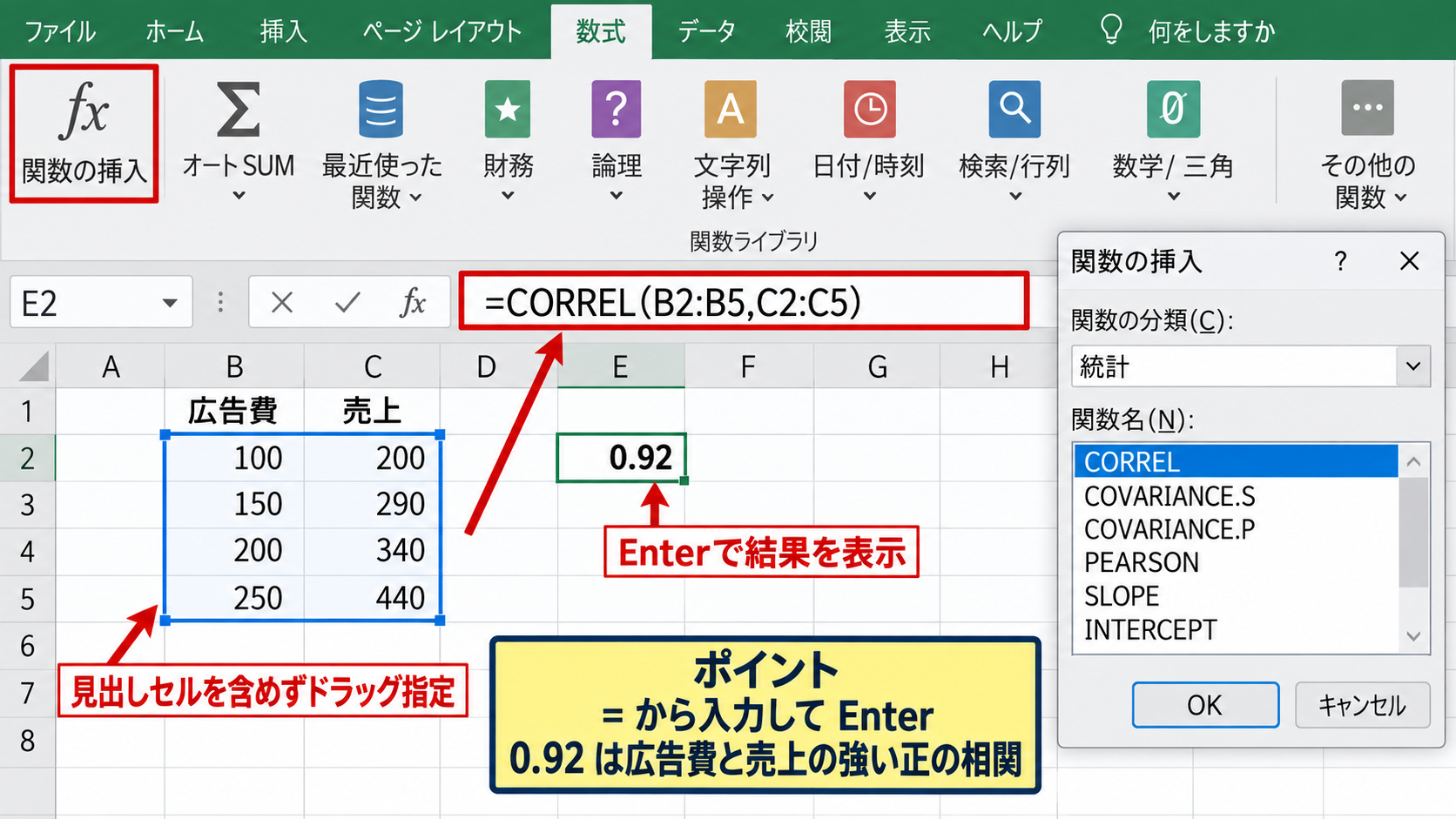This screenshot has height=819, width=1456.
Task: Open the Name Box E2 dropdown arrow
Action: [x=170, y=304]
